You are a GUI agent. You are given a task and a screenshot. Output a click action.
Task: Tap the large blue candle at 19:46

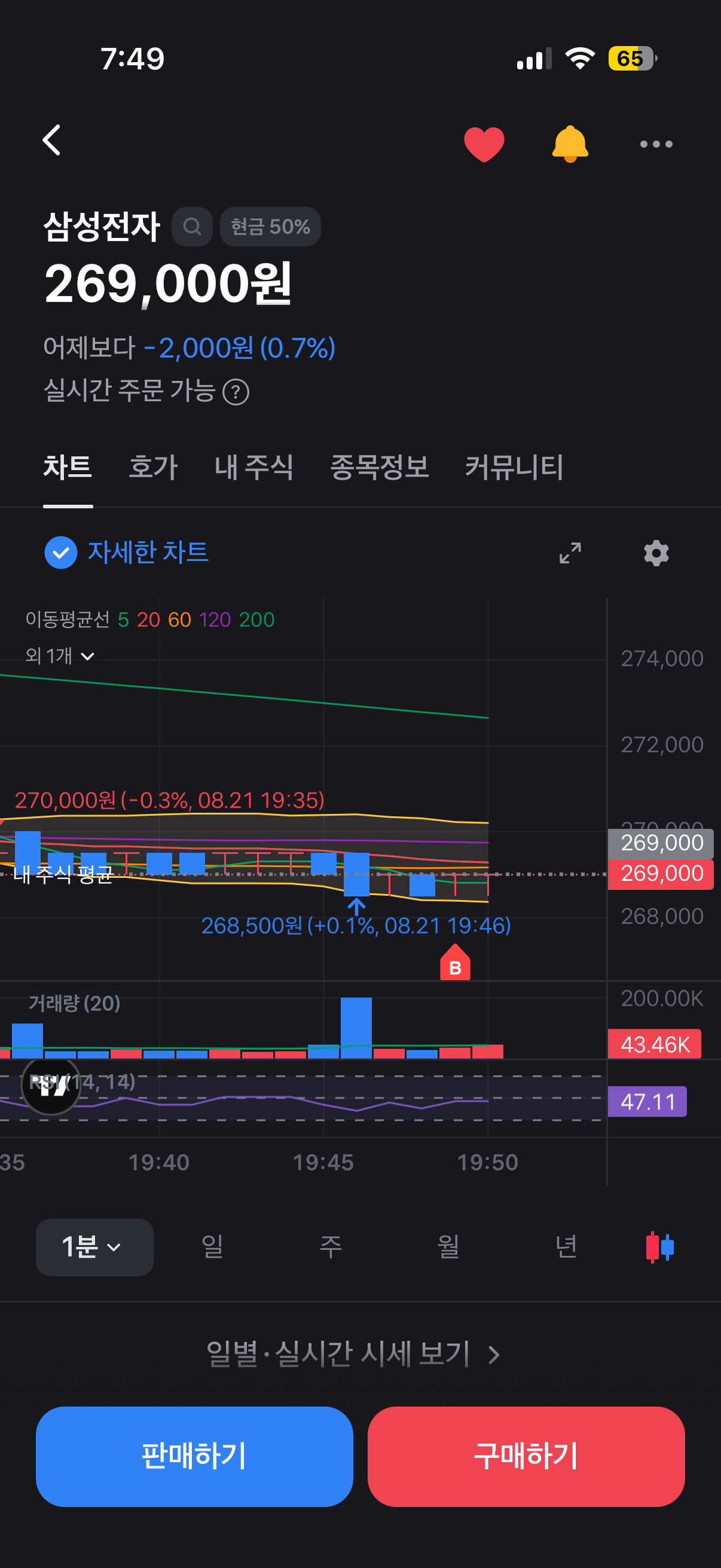tap(356, 875)
